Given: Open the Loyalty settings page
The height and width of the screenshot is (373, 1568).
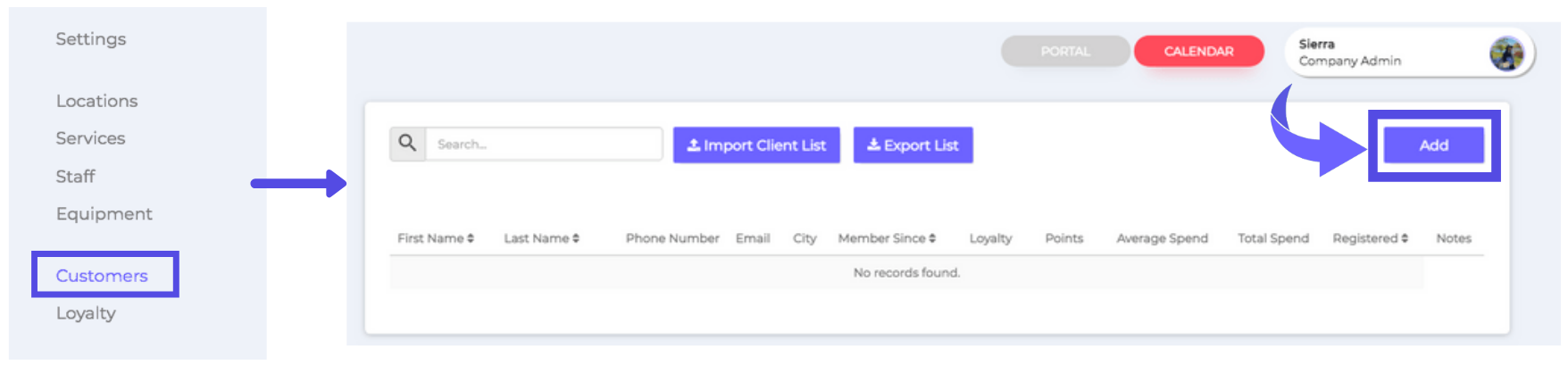Looking at the screenshot, I should coord(86,313).
